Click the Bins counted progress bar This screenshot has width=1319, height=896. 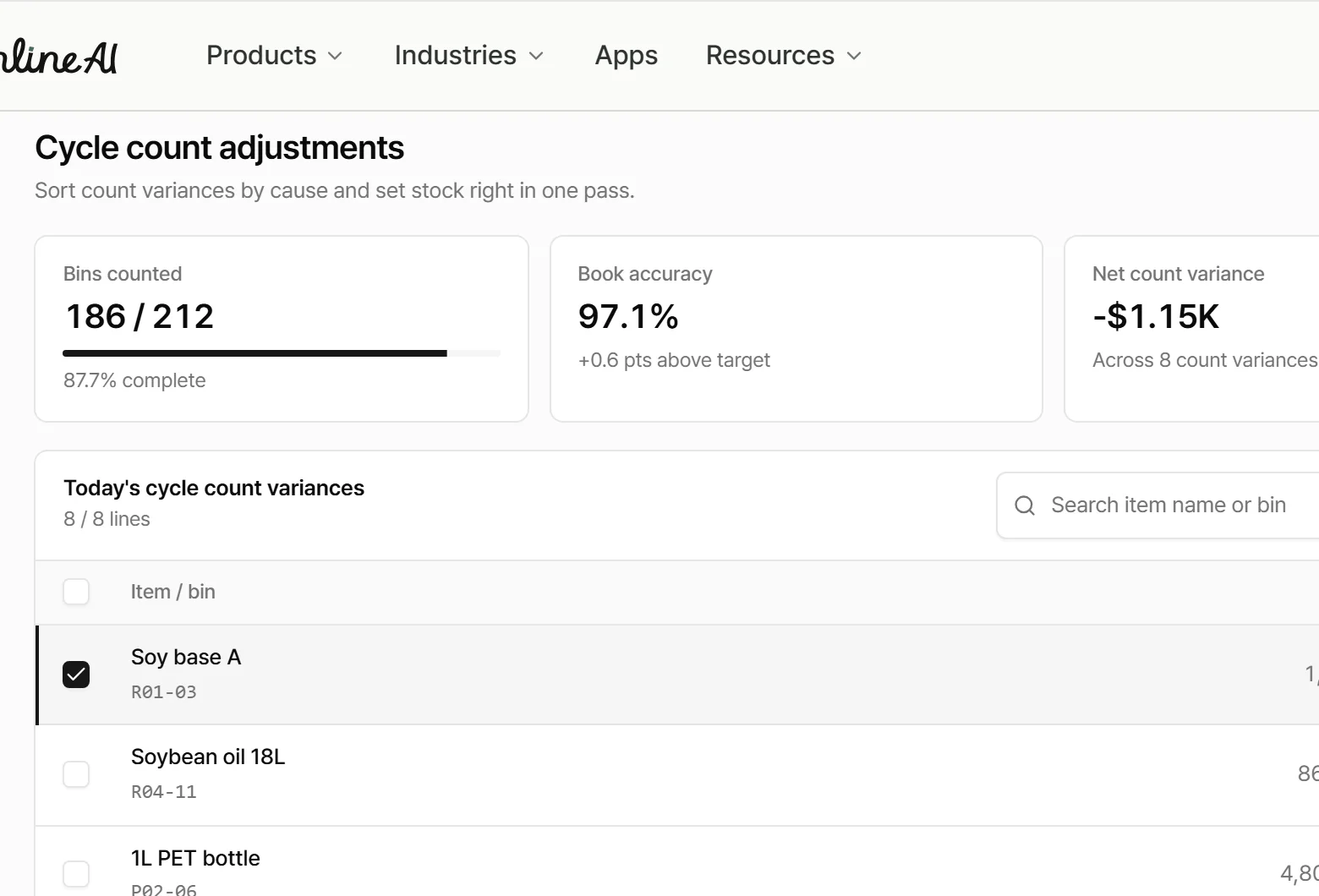tap(282, 353)
